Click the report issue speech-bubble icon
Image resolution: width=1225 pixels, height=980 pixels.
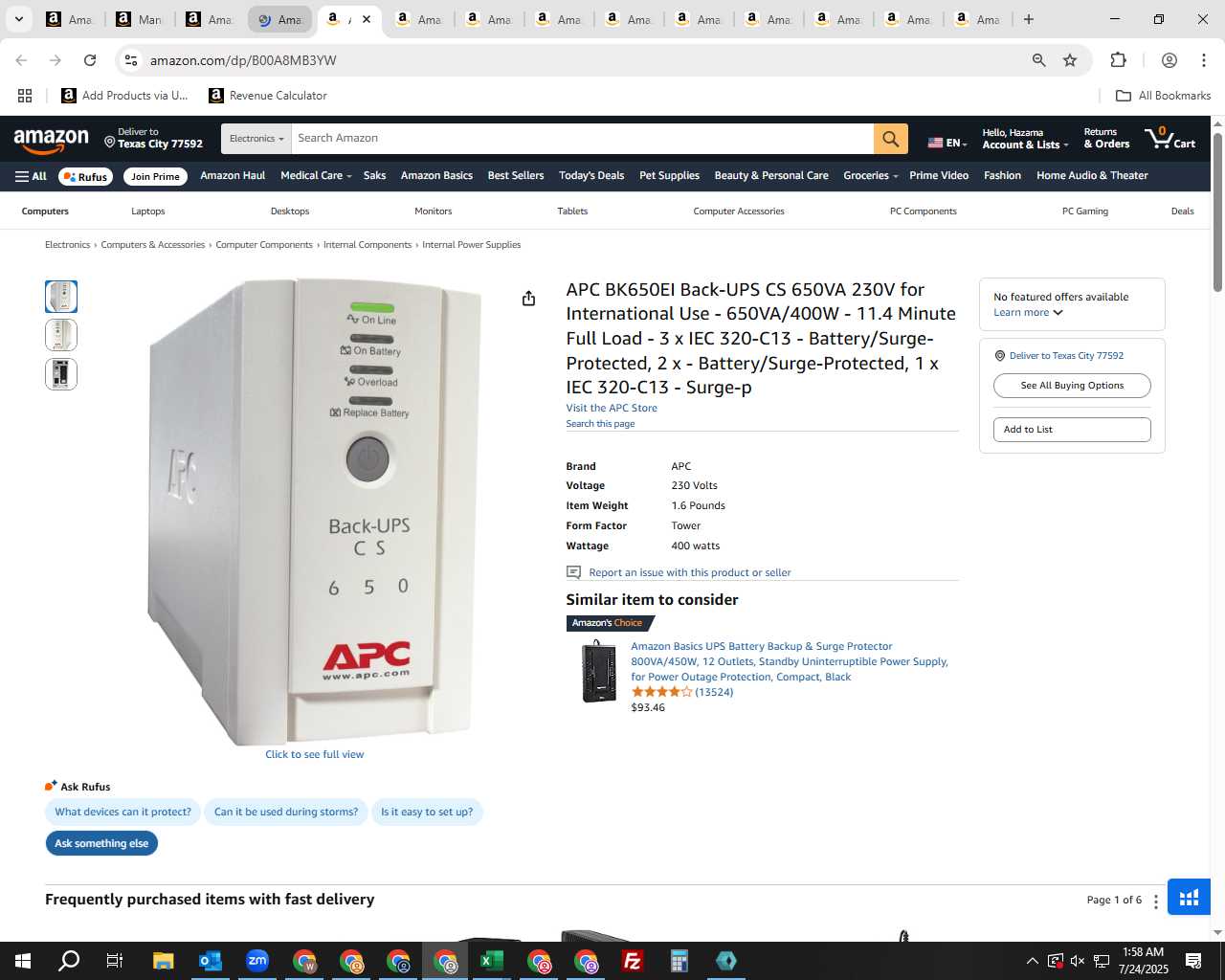pos(573,572)
